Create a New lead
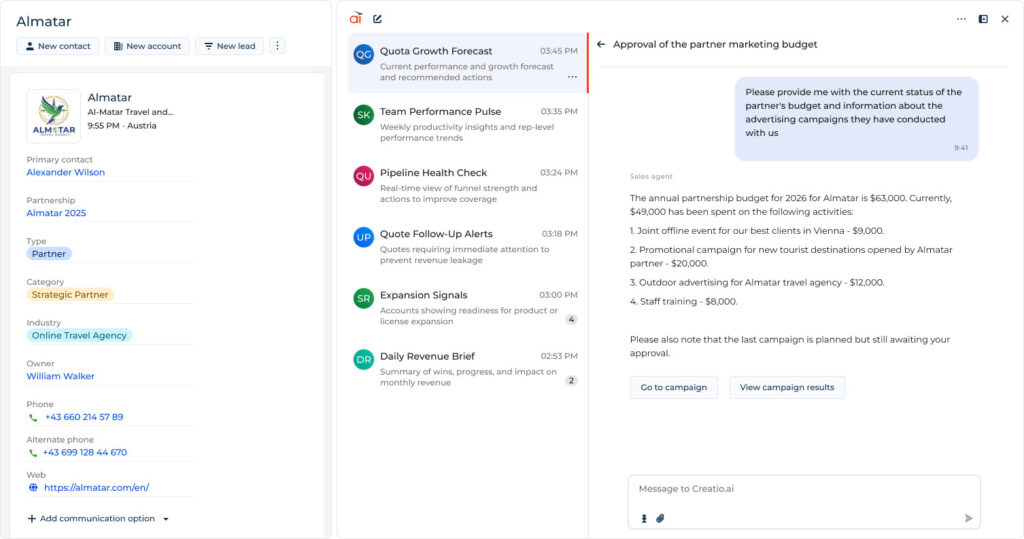 click(x=230, y=46)
